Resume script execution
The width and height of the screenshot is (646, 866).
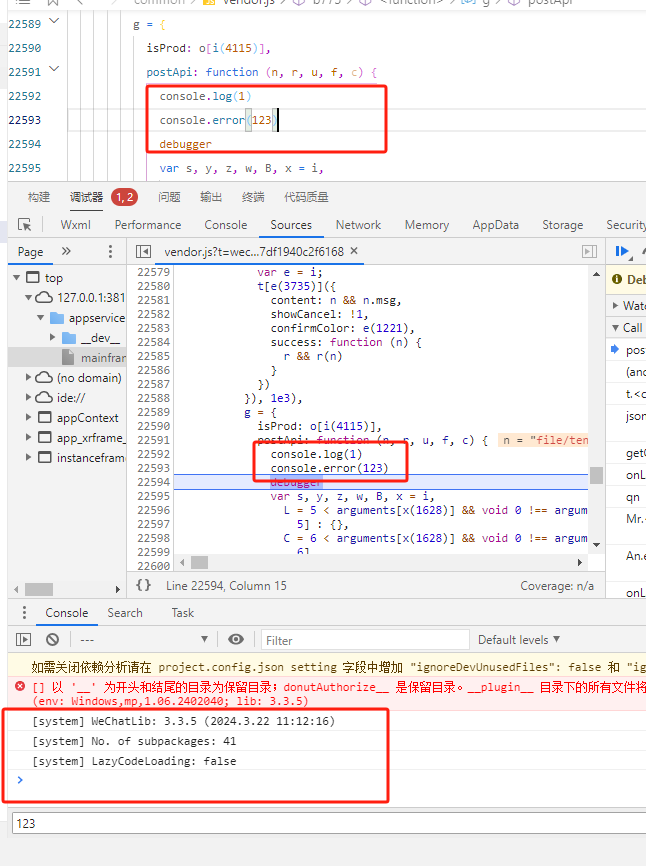(622, 252)
